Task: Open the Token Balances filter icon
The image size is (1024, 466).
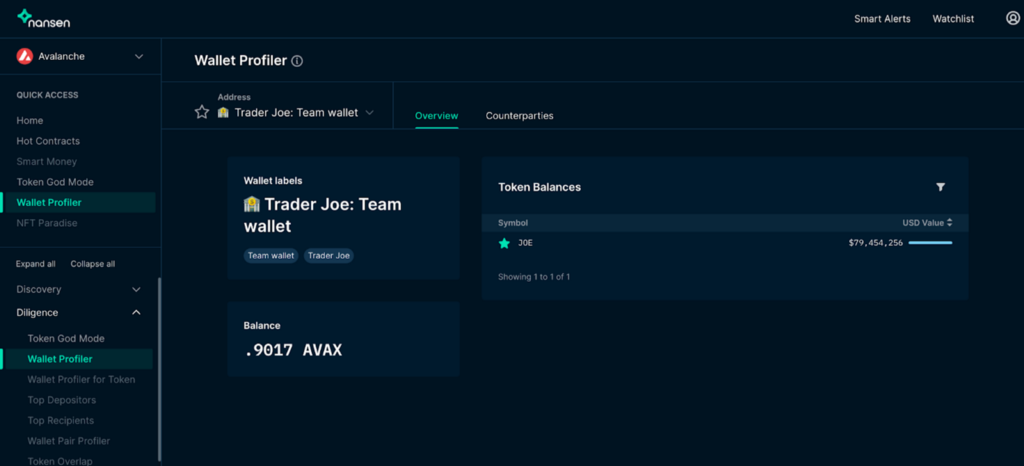Action: pos(940,187)
